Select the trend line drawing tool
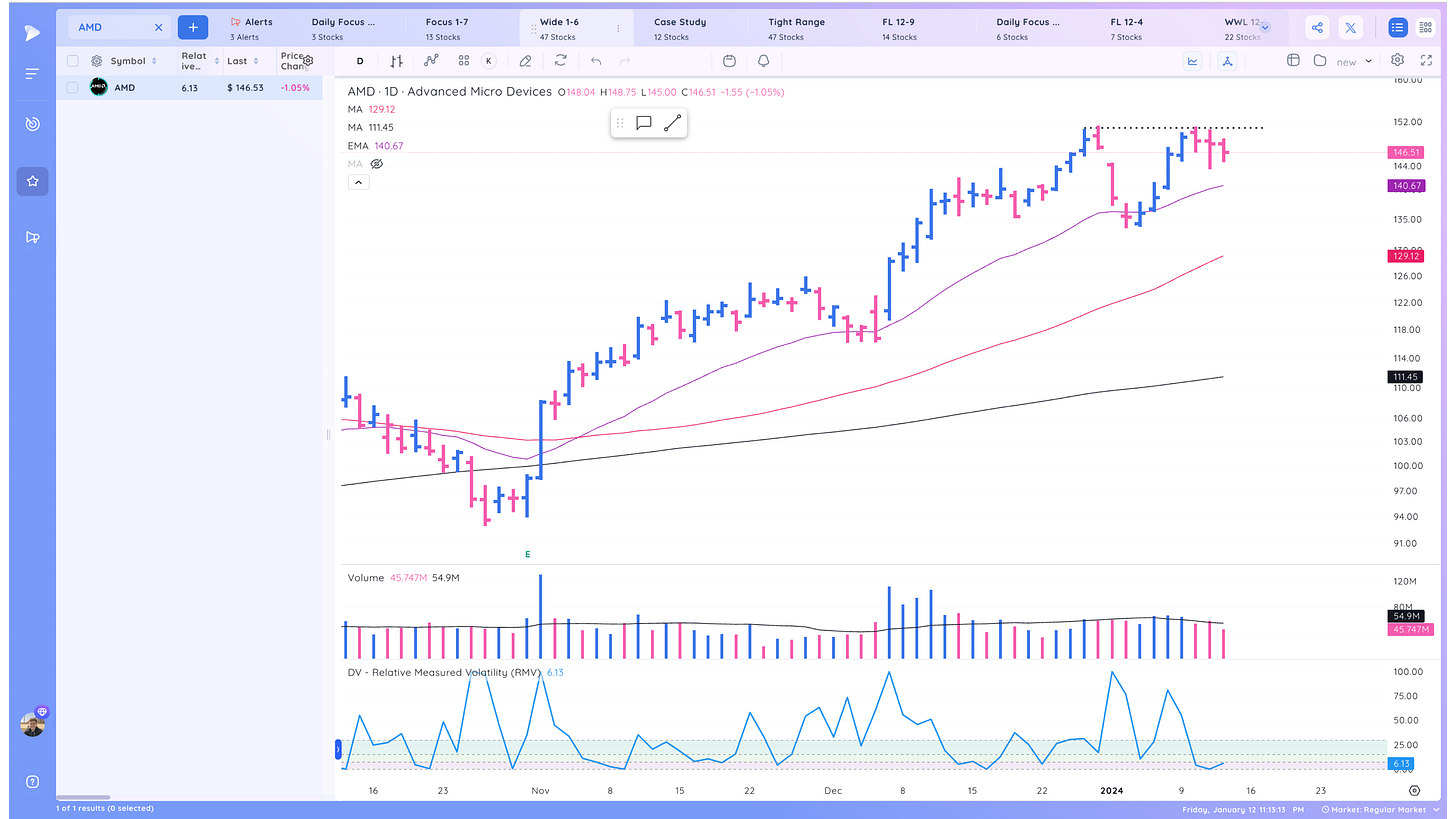 [672, 123]
